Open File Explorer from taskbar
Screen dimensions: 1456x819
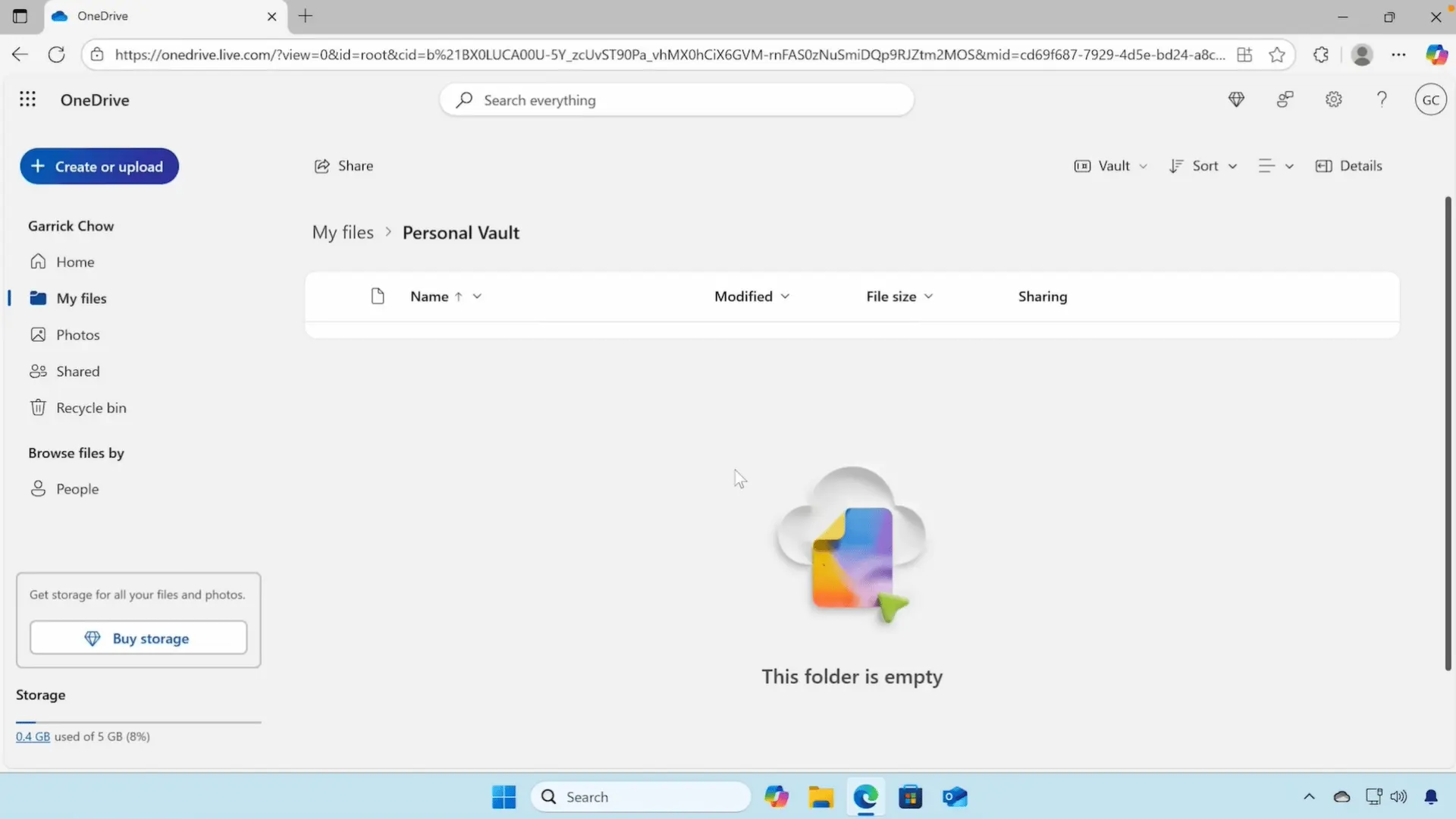[x=821, y=797]
